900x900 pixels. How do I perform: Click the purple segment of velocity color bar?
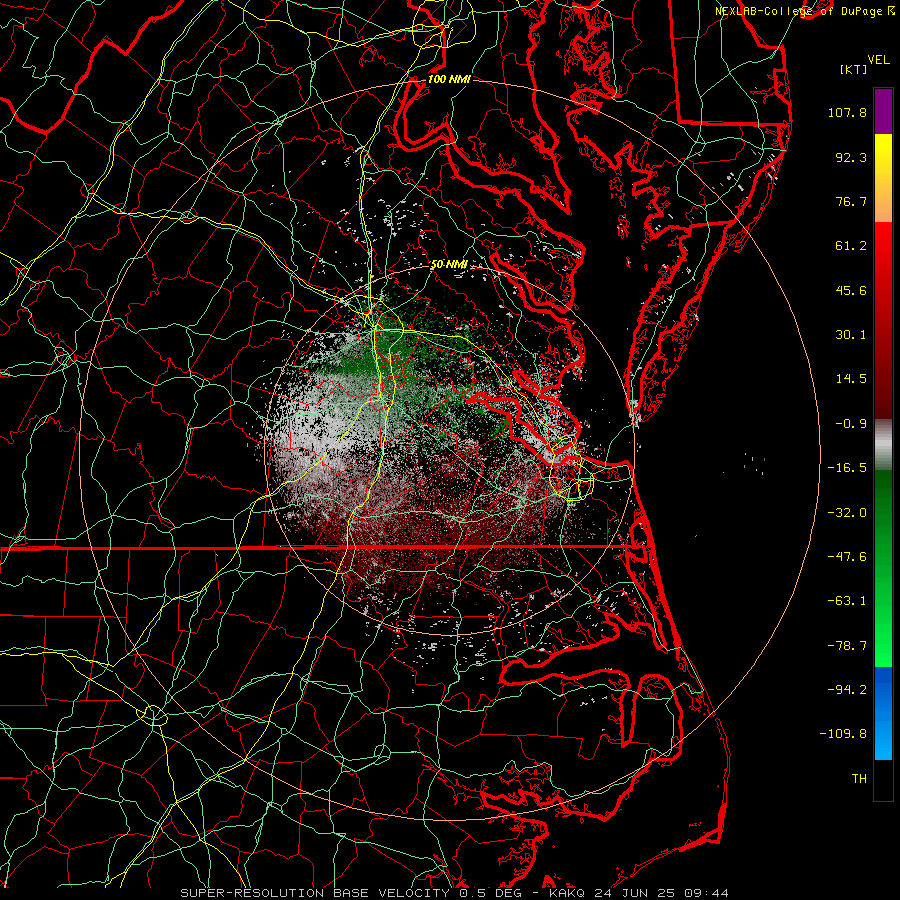(x=883, y=111)
